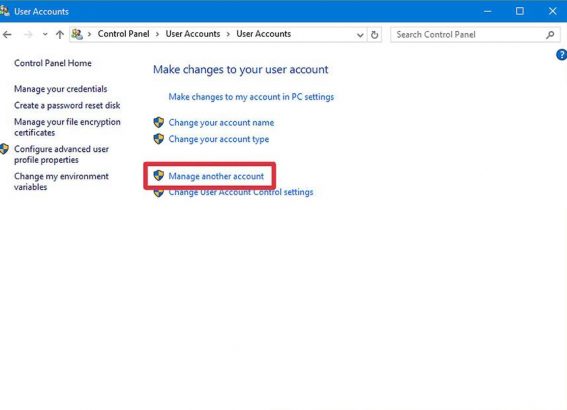
Task: Go up one level with the Up arrow
Action: pos(60,35)
